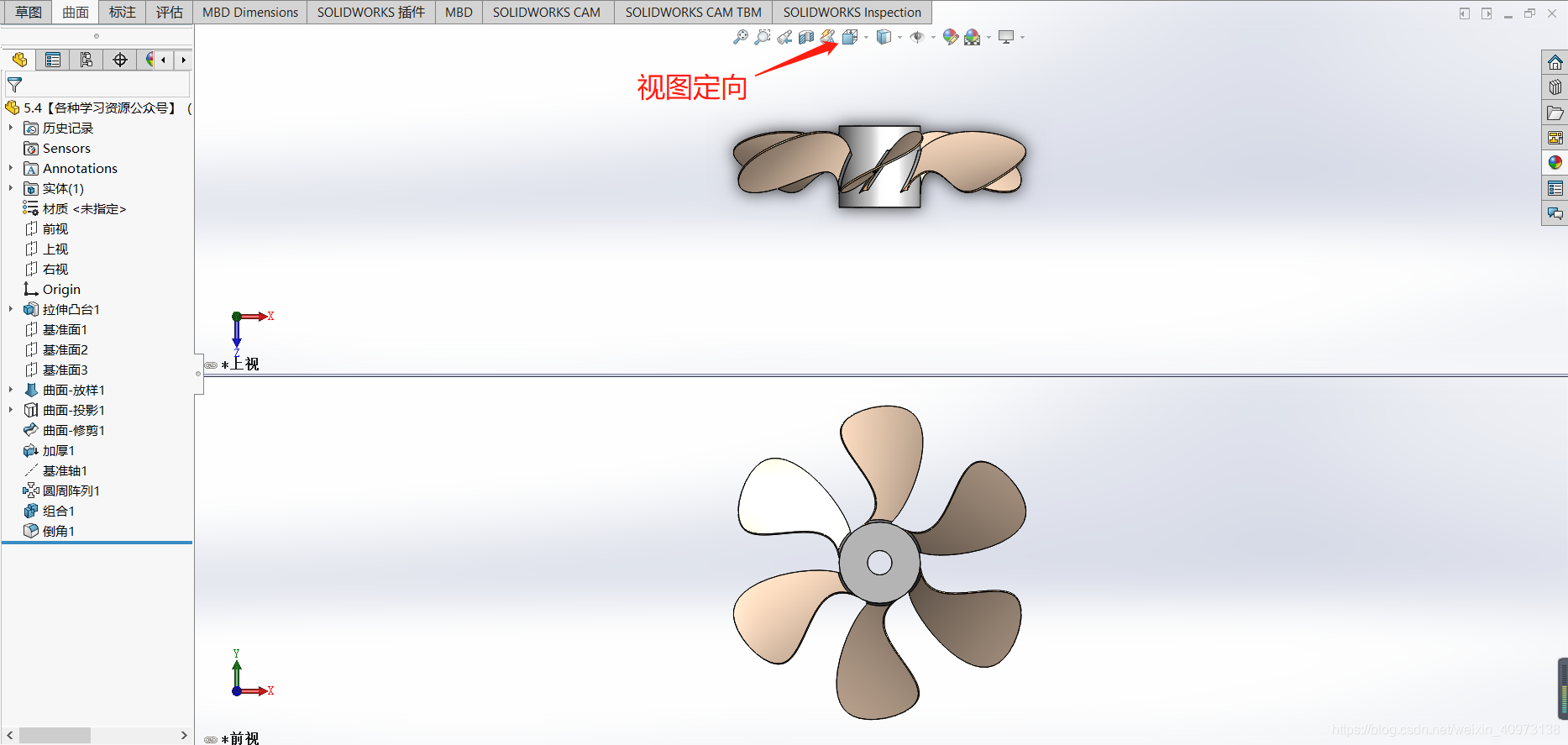This screenshot has width=1568, height=745.
Task: Select the 倒角1 feature
Action: [50, 531]
